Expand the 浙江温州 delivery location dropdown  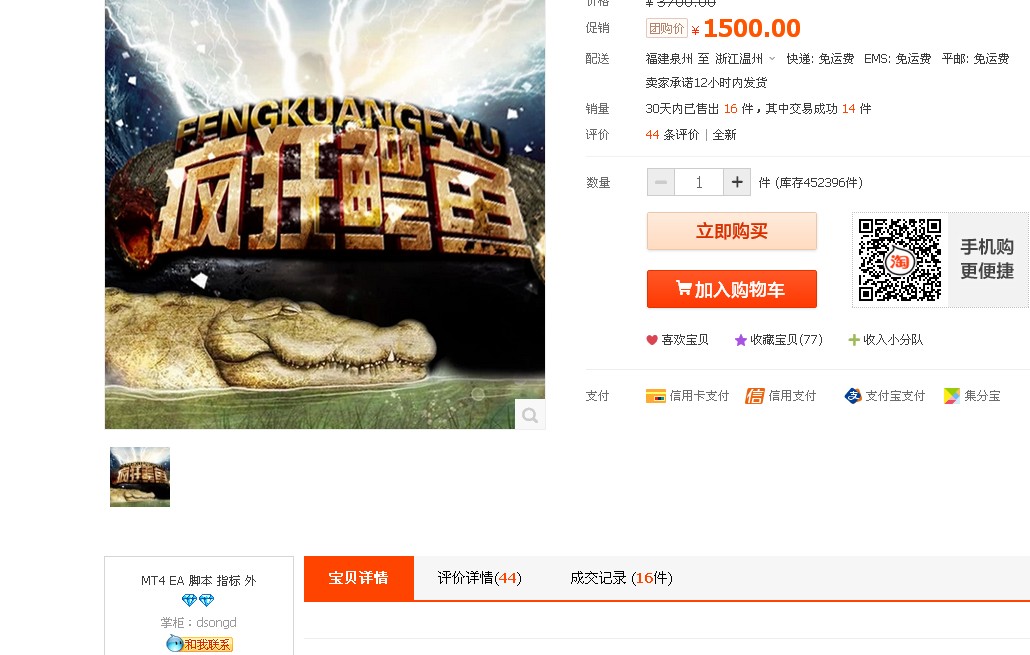772,58
